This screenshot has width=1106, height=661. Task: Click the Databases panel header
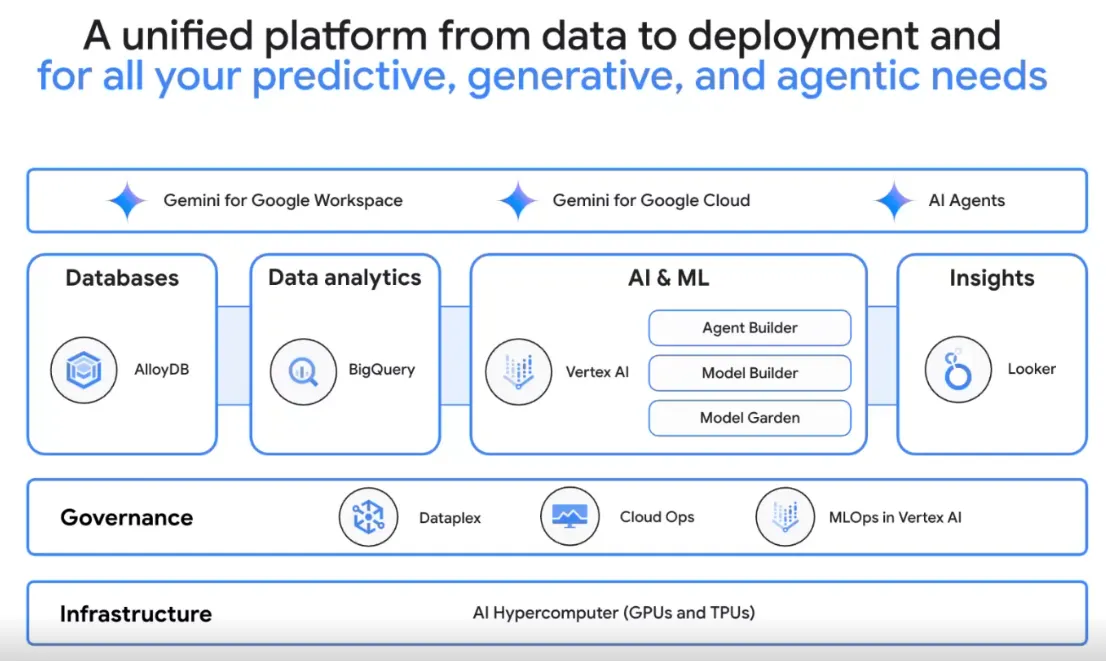pyautogui.click(x=122, y=278)
